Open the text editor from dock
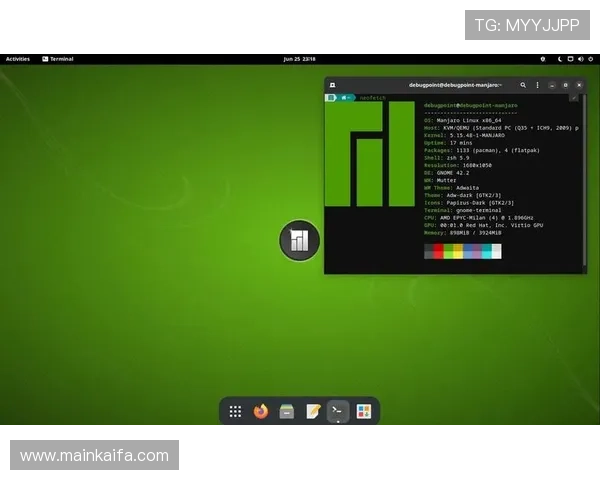Screen dimensions: 600x480 tap(313, 411)
